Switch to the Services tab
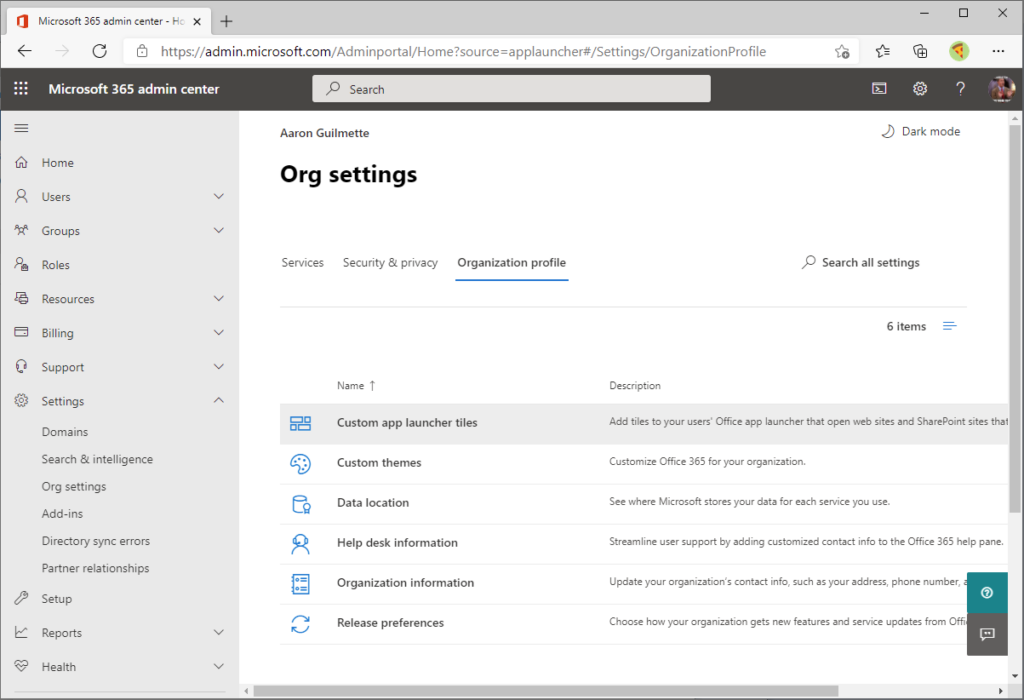Image resolution: width=1024 pixels, height=700 pixels. pos(302,262)
